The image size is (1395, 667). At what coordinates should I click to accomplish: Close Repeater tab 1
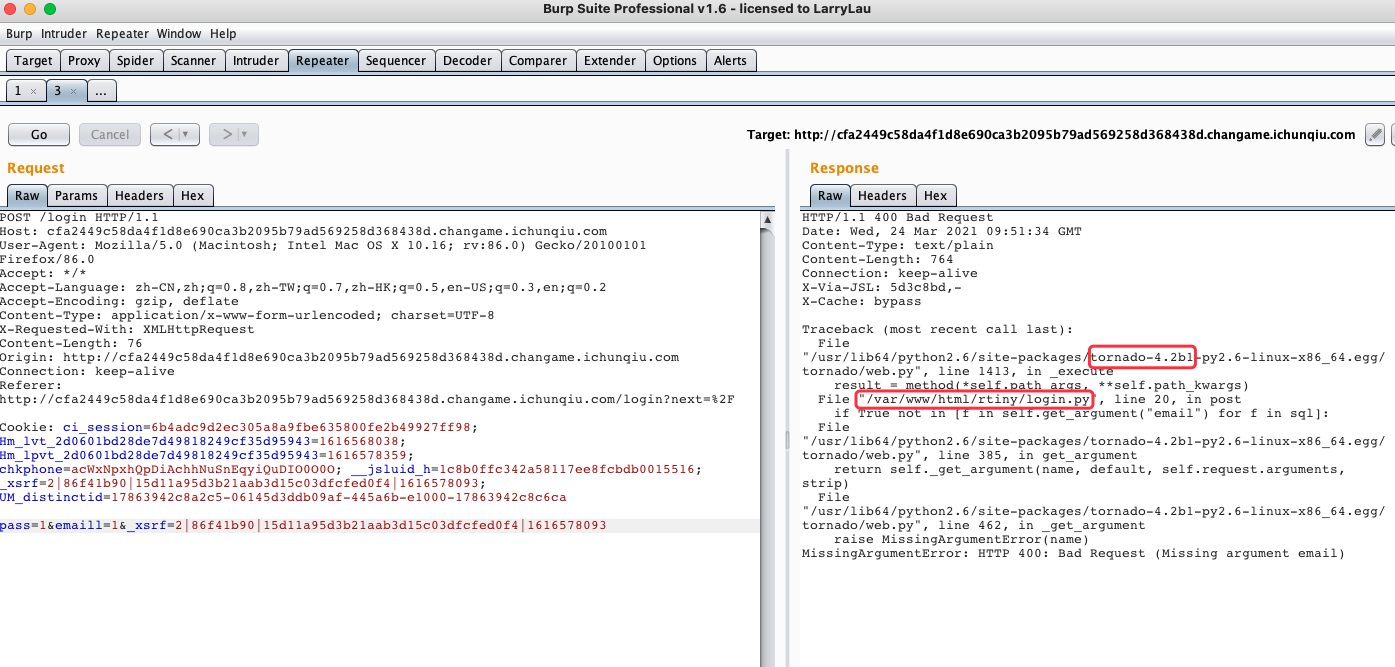(x=33, y=91)
